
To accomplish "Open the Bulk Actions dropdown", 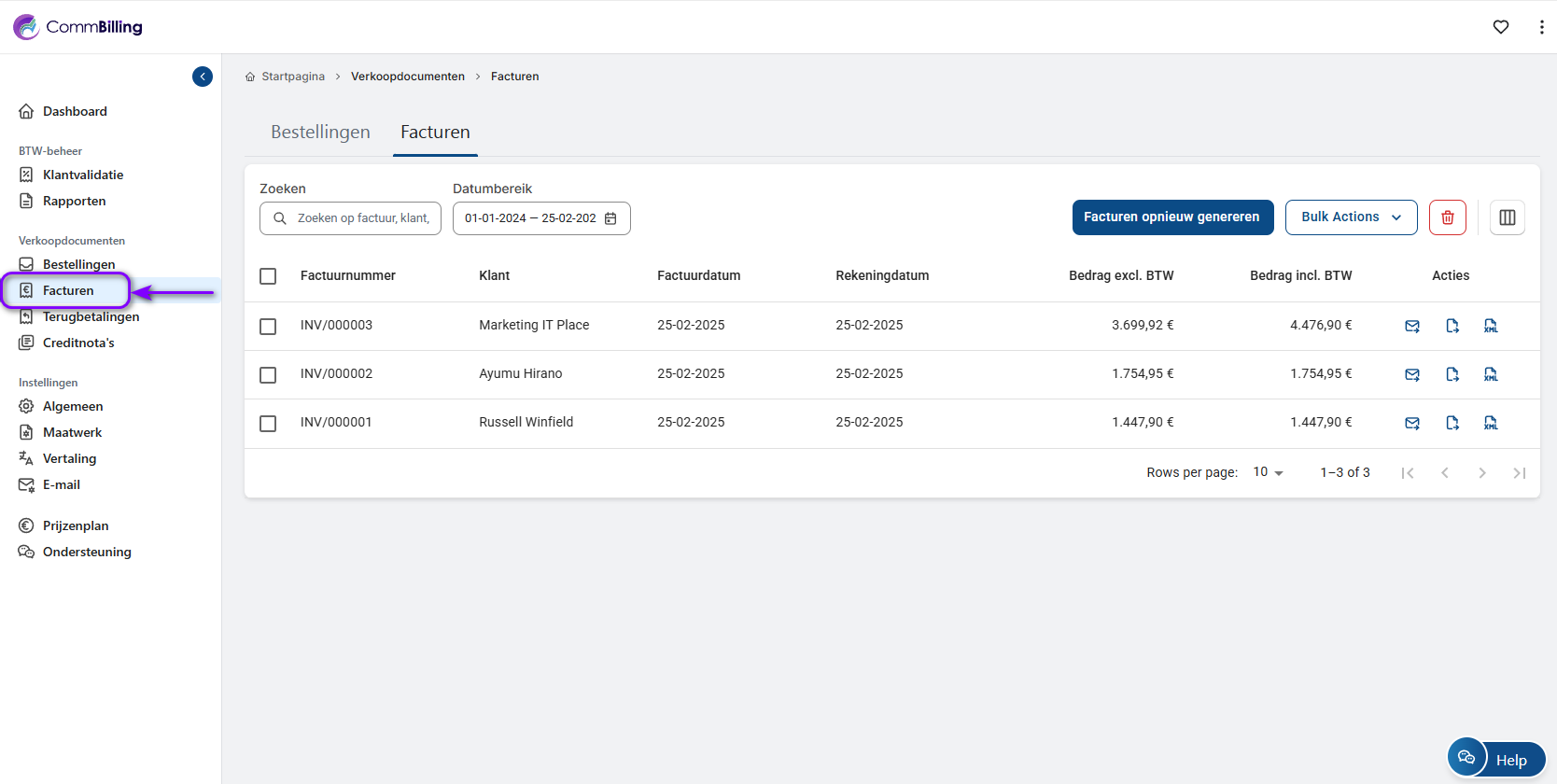I will point(1350,217).
